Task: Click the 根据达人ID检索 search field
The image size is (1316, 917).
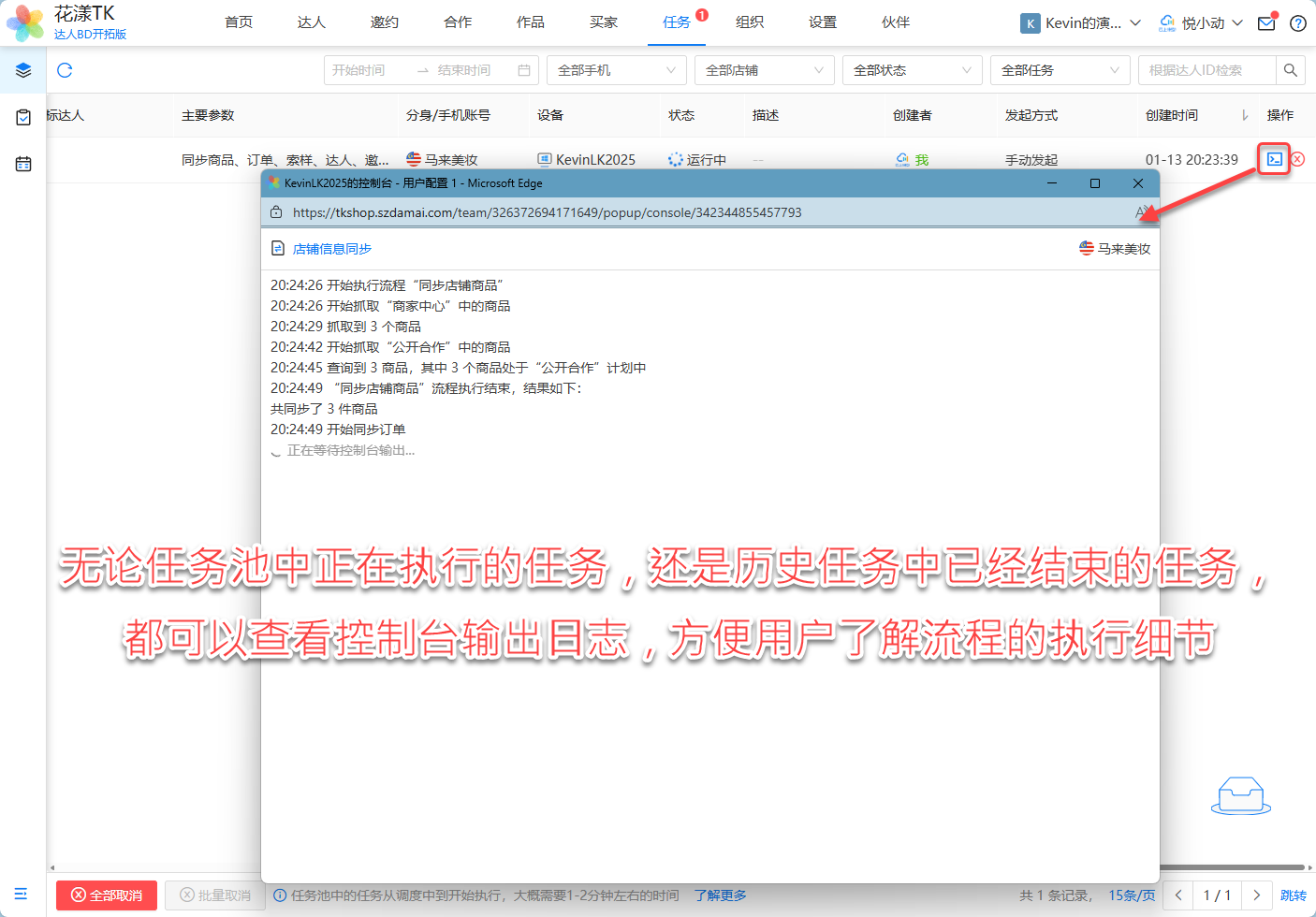Action: pos(1206,70)
